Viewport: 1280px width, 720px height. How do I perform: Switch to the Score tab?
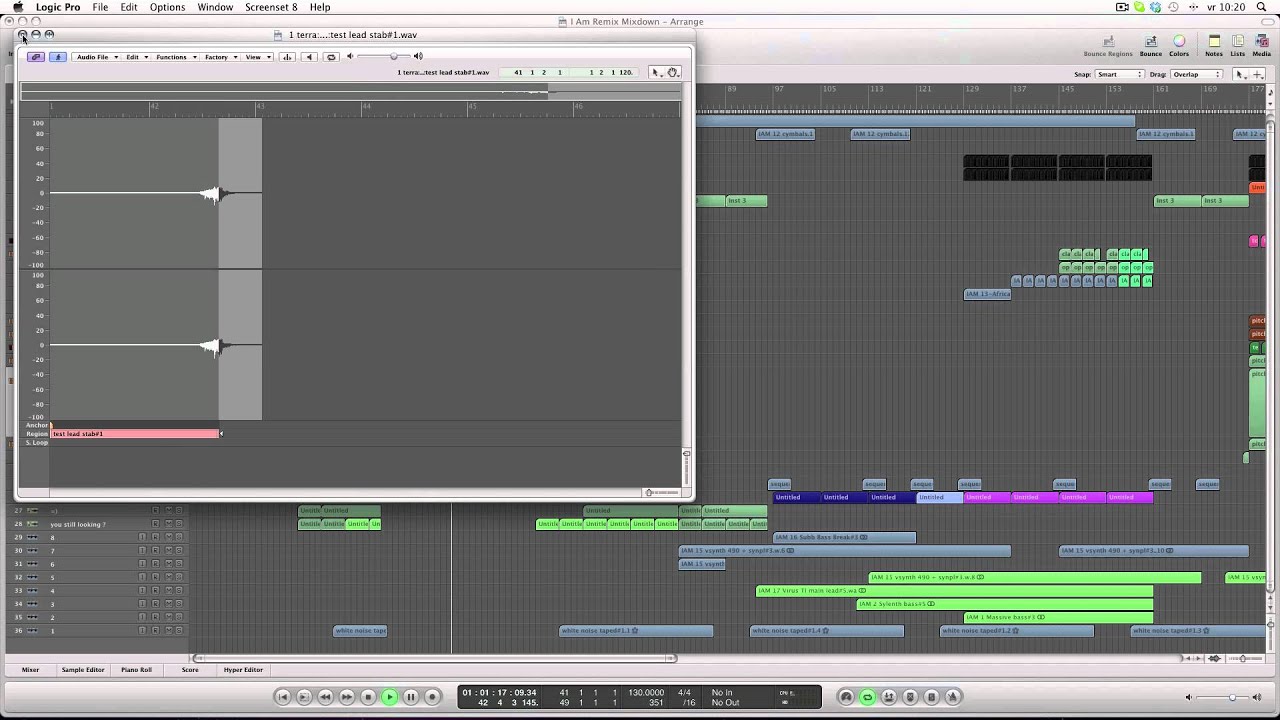point(190,670)
